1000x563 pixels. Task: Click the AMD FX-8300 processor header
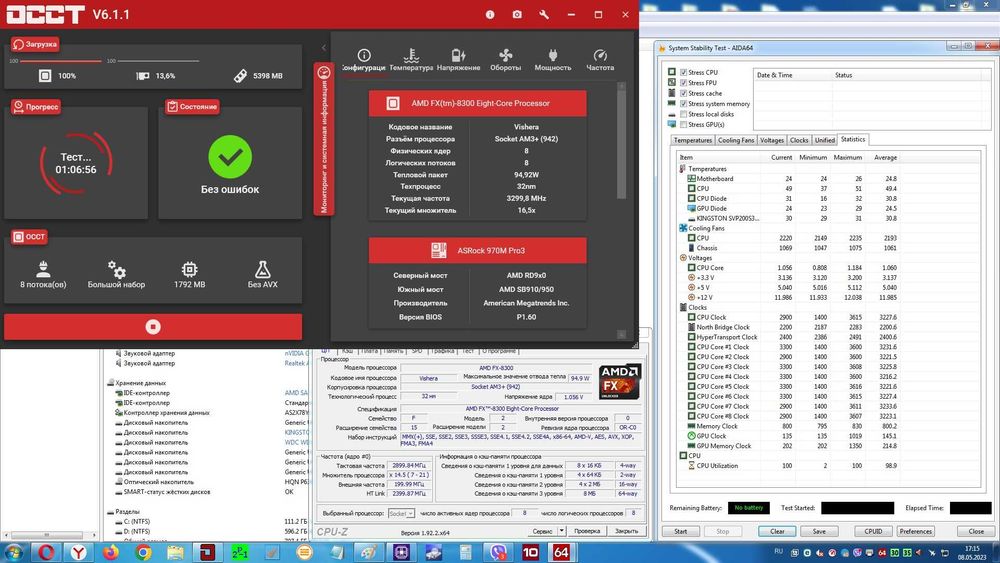(x=478, y=103)
